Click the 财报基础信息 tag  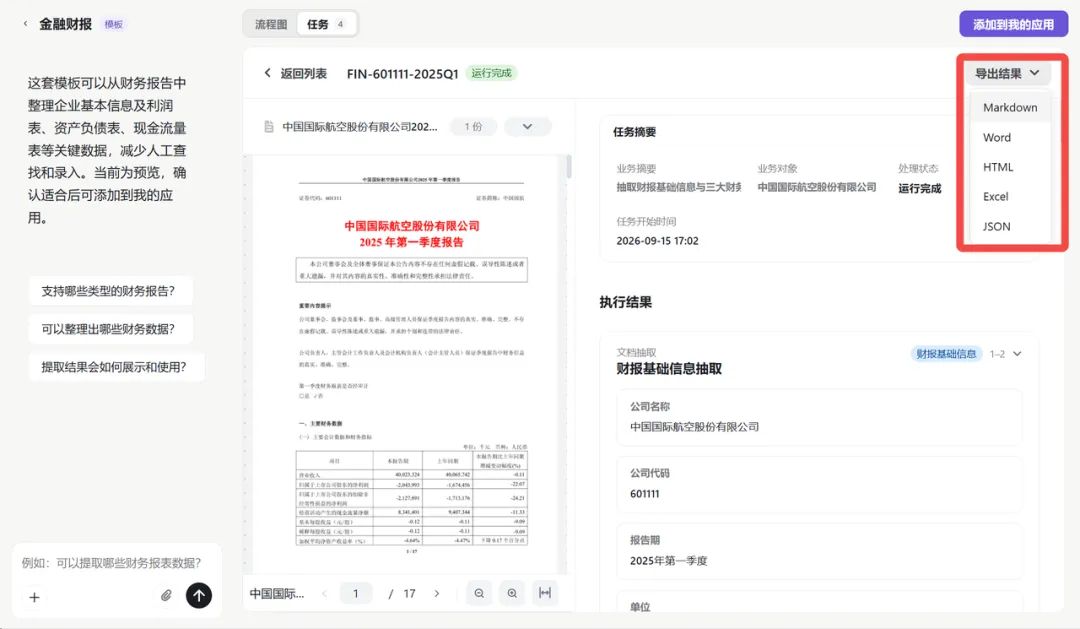[x=946, y=354]
